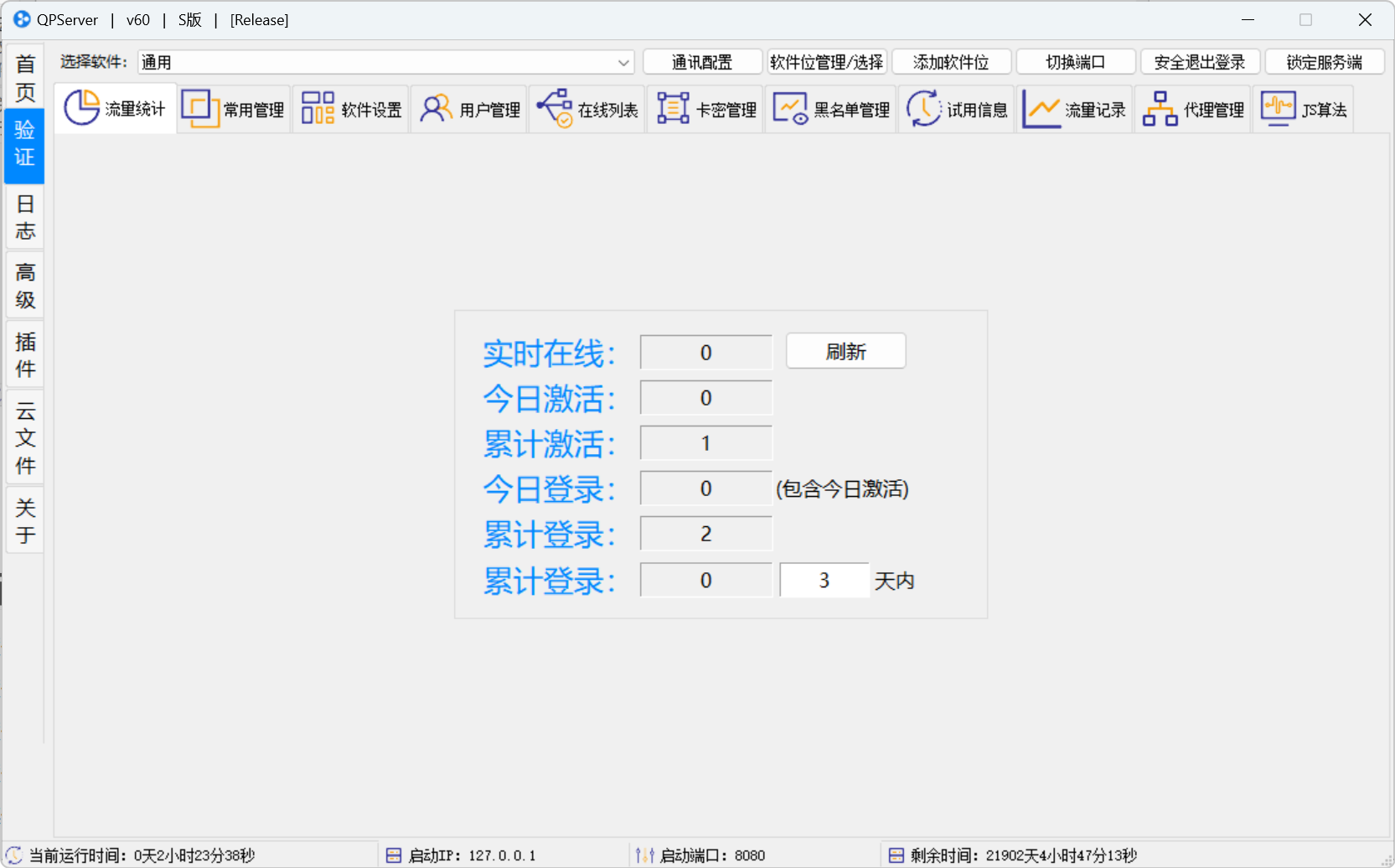This screenshot has width=1395, height=868.
Task: Open 用户管理 user management icon
Action: click(435, 108)
